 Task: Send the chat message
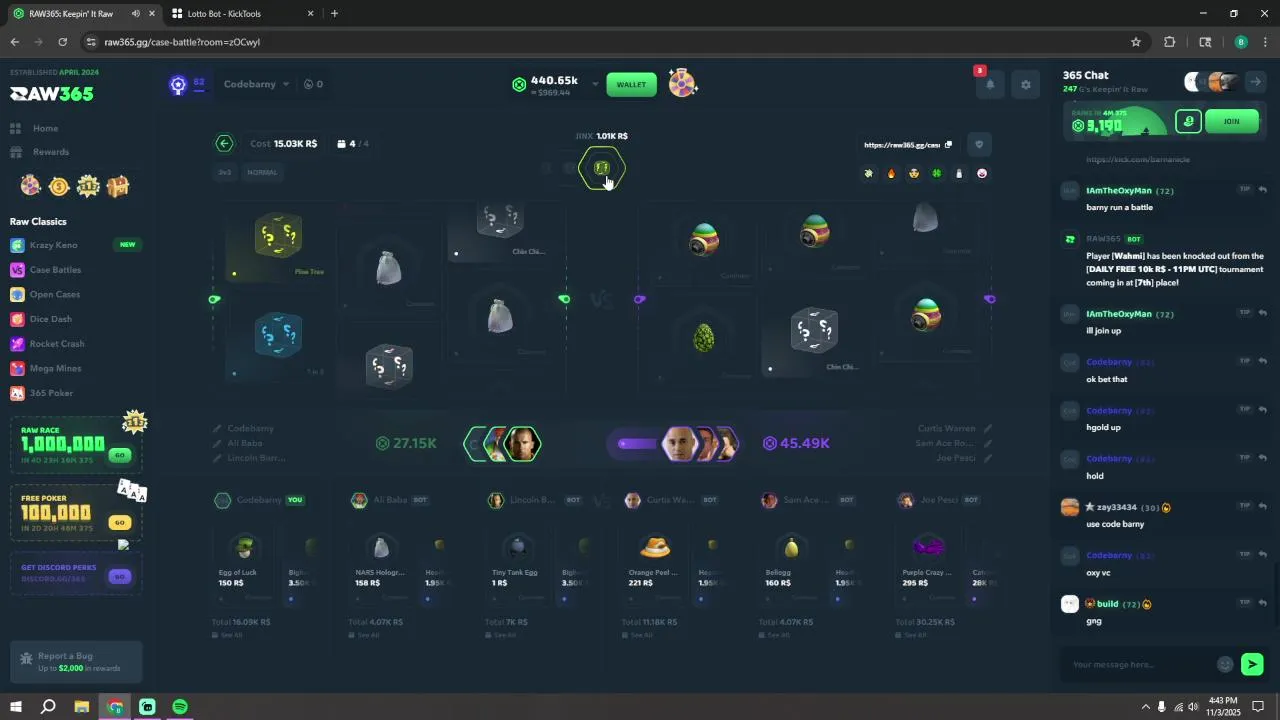[x=1252, y=664]
